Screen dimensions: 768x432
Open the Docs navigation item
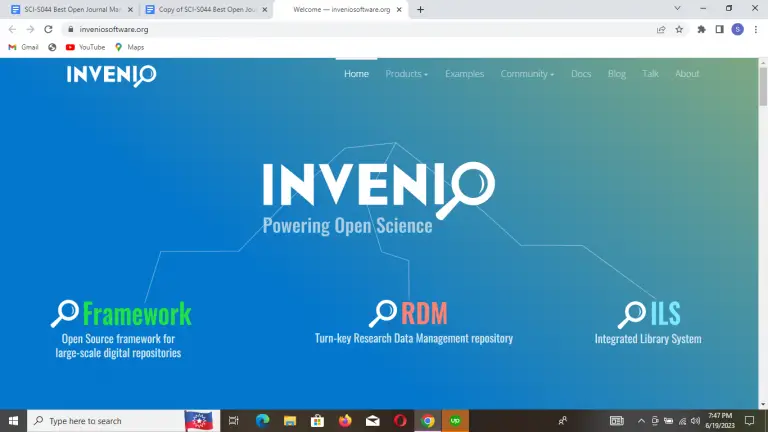(581, 74)
